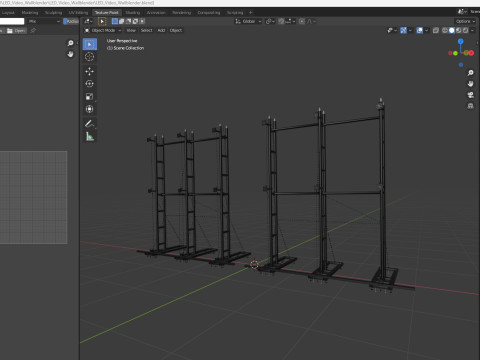Click the Open image button

click(16, 31)
